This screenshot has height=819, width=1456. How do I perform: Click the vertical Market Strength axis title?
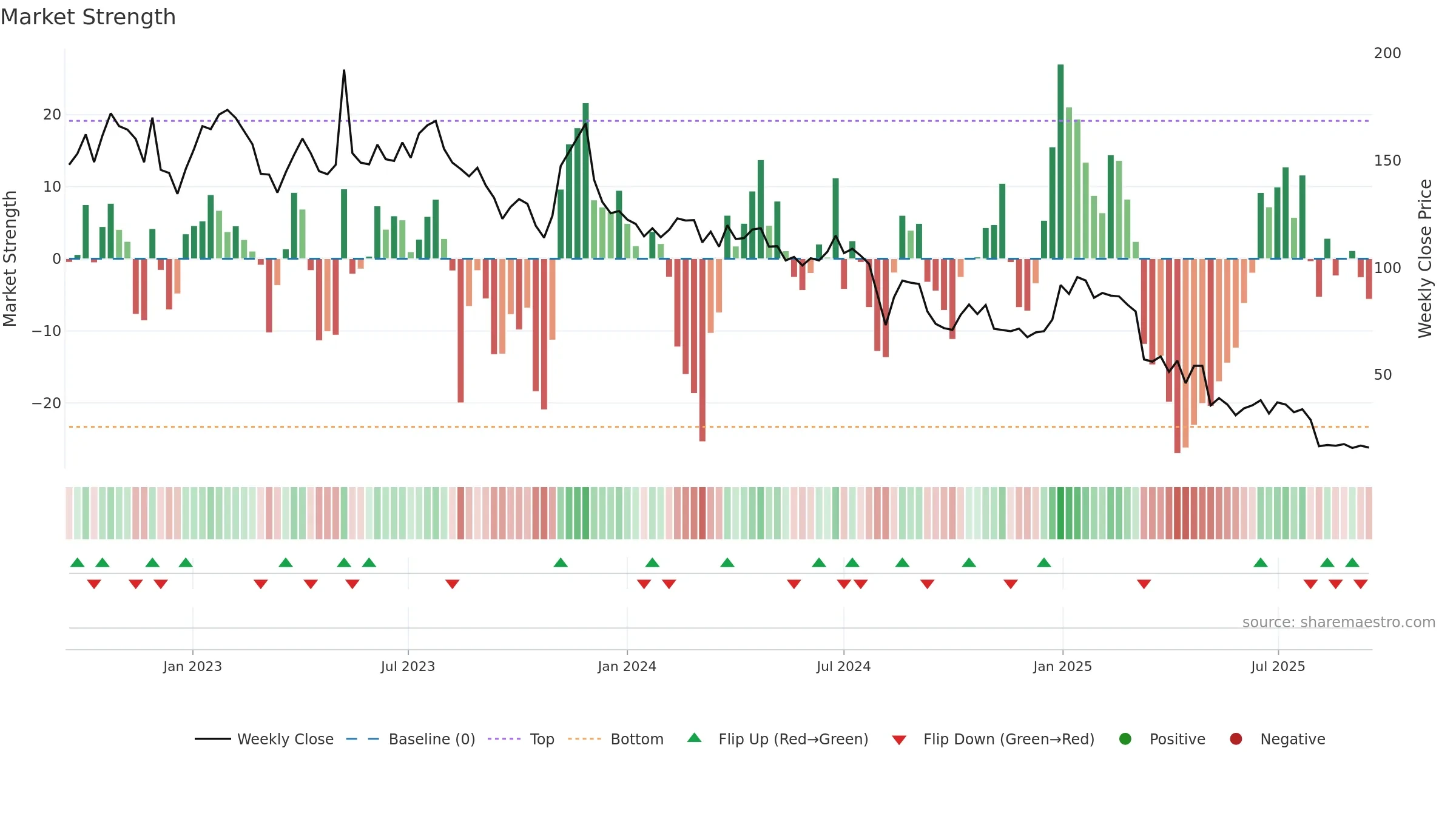coord(10,258)
